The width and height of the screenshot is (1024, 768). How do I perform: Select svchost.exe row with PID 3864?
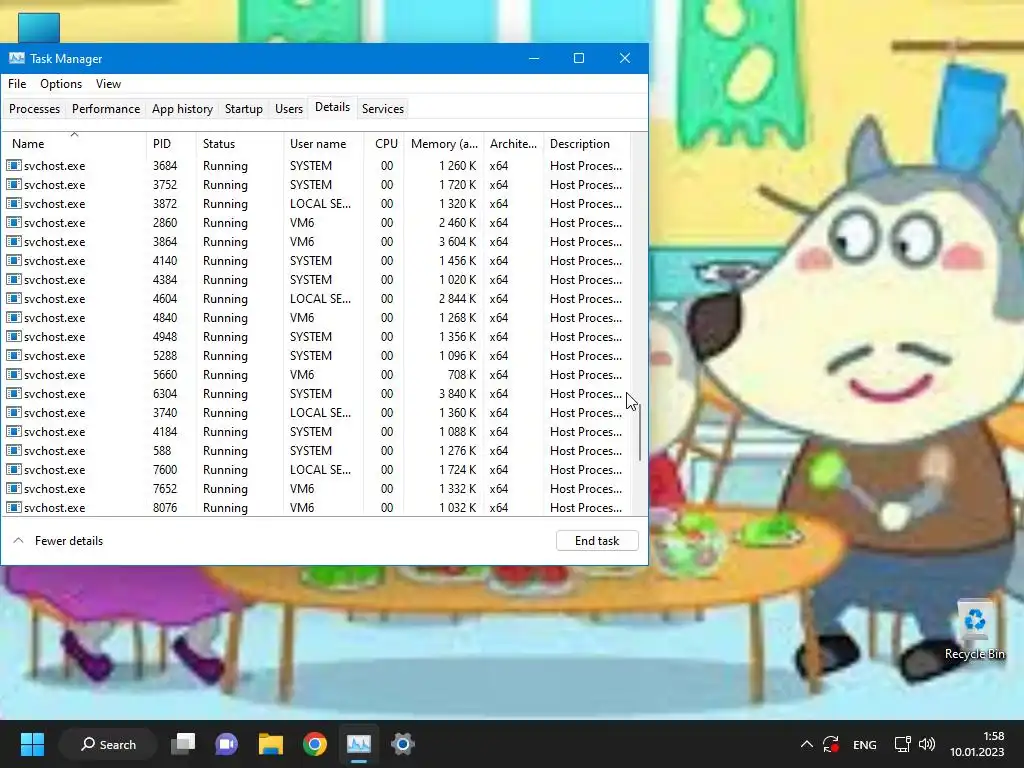pos(316,242)
